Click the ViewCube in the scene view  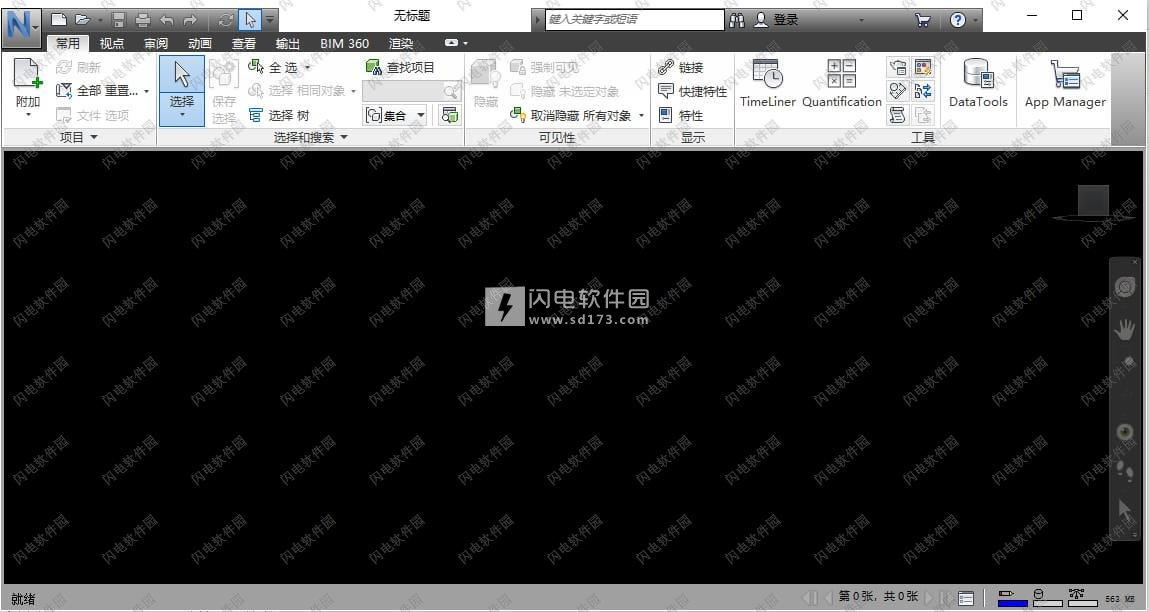click(x=1093, y=202)
